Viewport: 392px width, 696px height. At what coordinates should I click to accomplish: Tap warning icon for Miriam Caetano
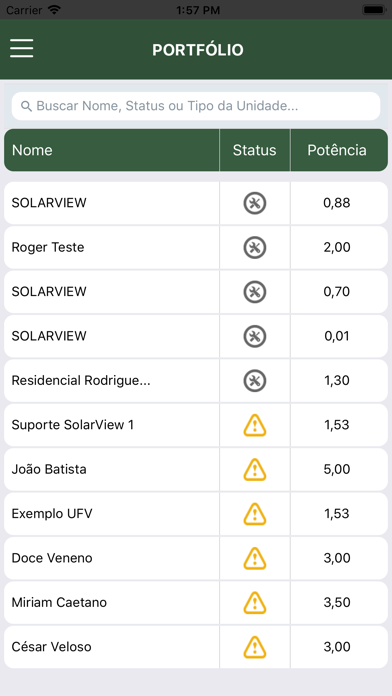[255, 602]
